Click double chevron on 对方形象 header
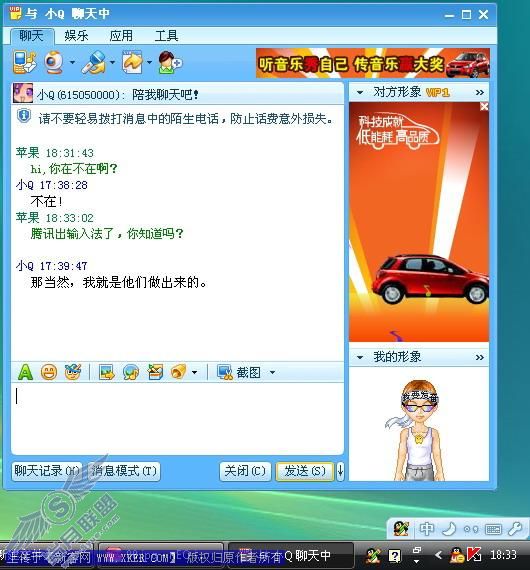 point(480,92)
